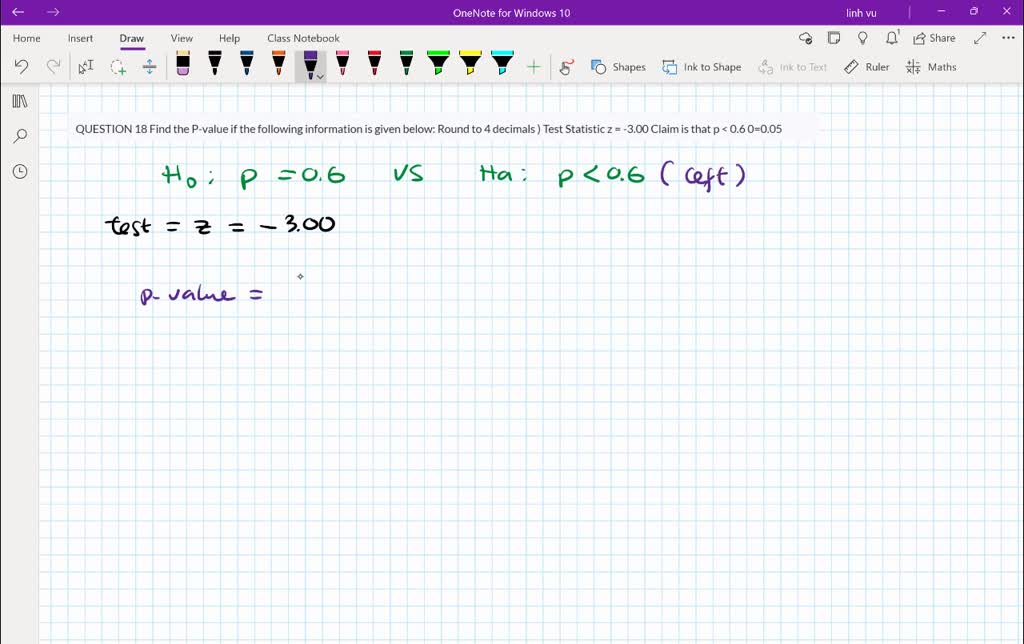Show recent notes in sidebar

tap(20, 171)
